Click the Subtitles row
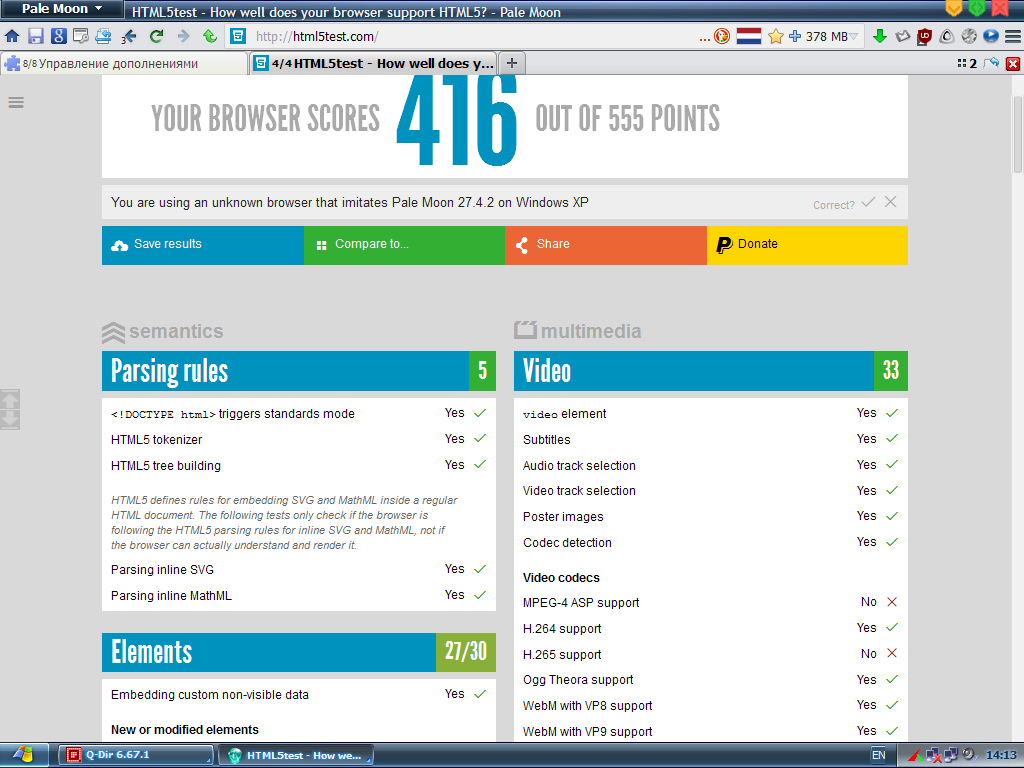 click(711, 440)
